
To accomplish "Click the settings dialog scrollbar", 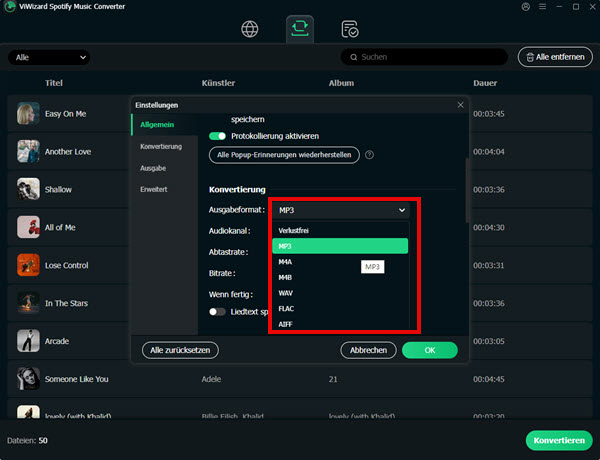I will pos(467,190).
